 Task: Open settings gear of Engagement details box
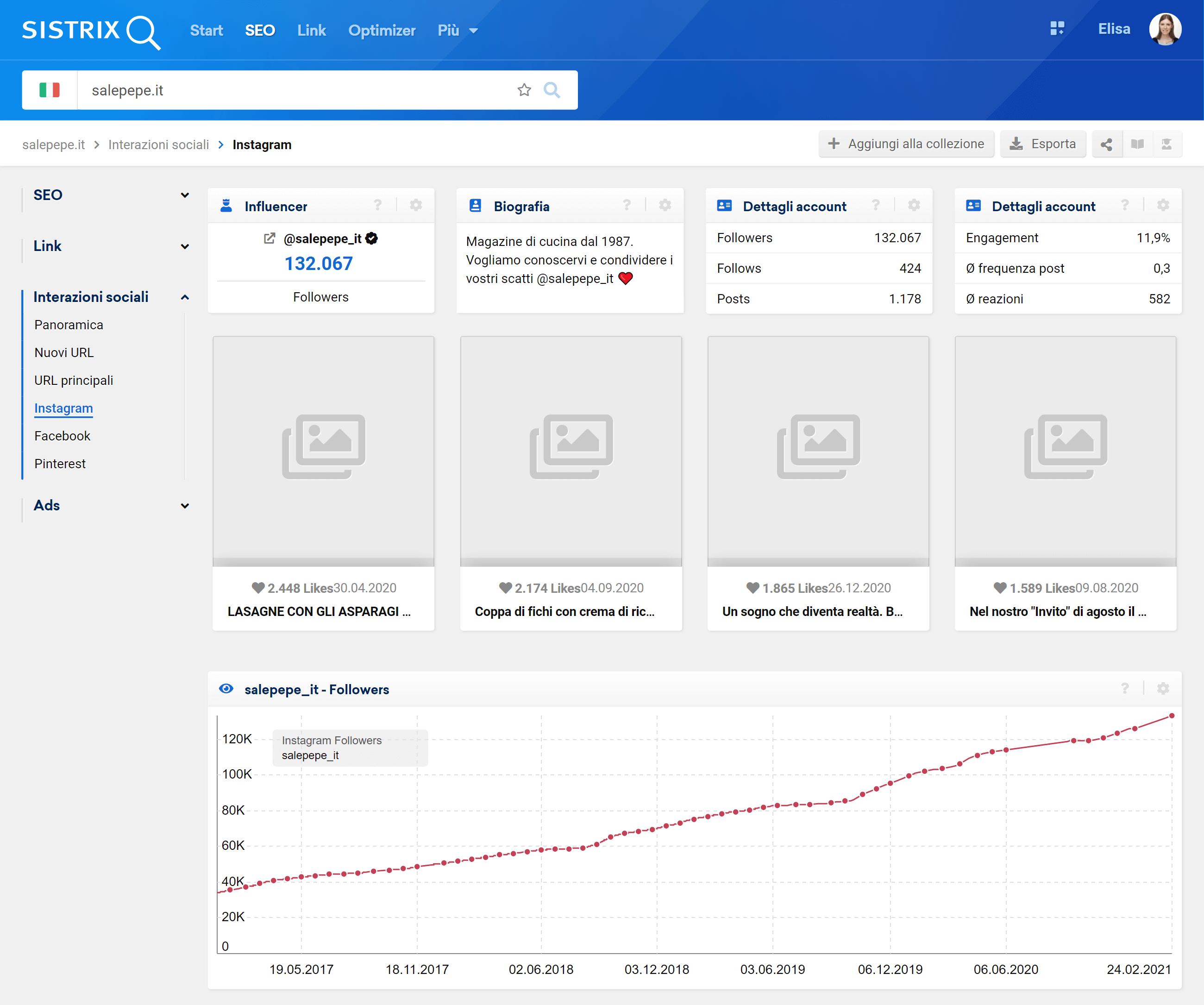click(x=1163, y=205)
